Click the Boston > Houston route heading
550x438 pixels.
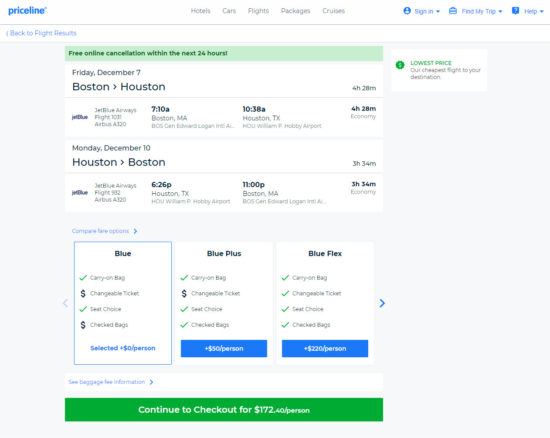tap(119, 87)
